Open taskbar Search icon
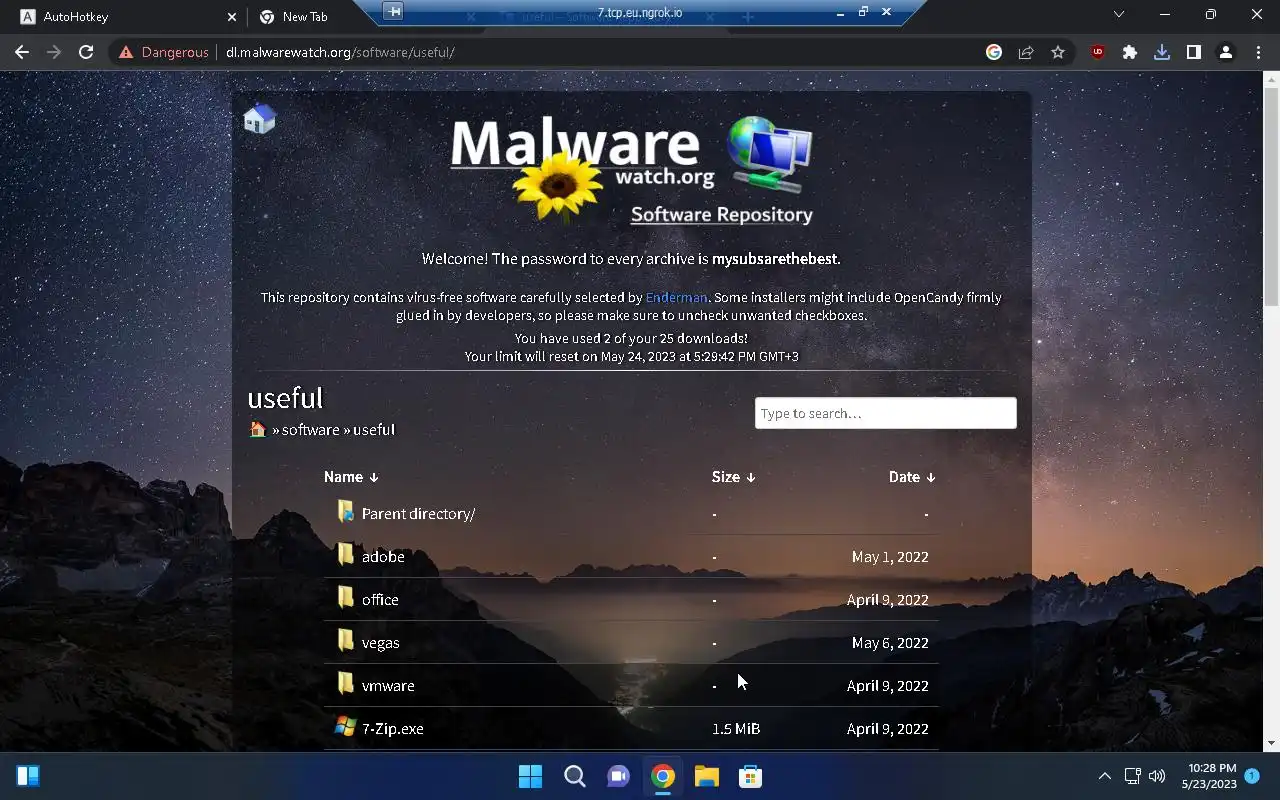The image size is (1280, 800). click(574, 776)
